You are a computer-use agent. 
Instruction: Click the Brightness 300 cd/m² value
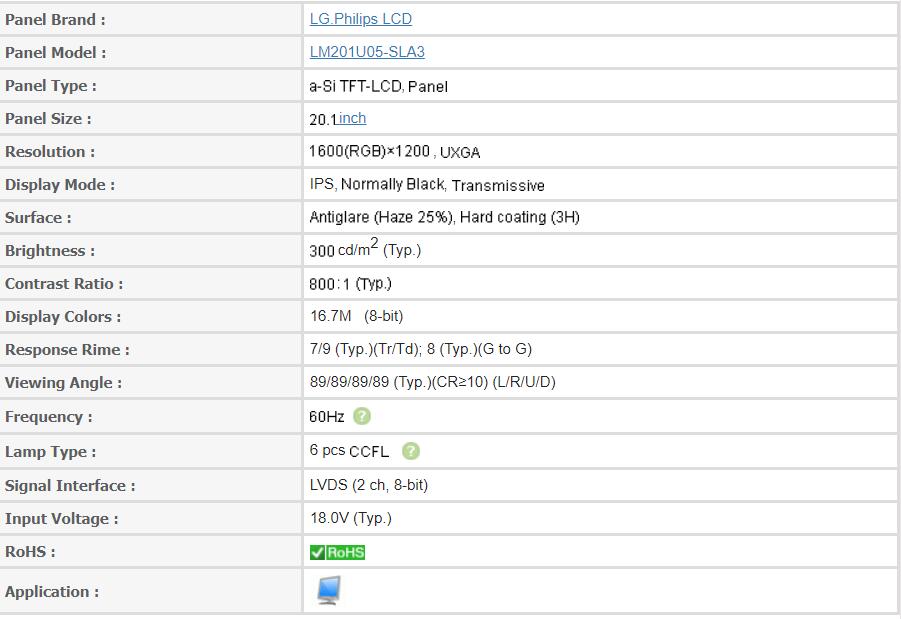365,248
